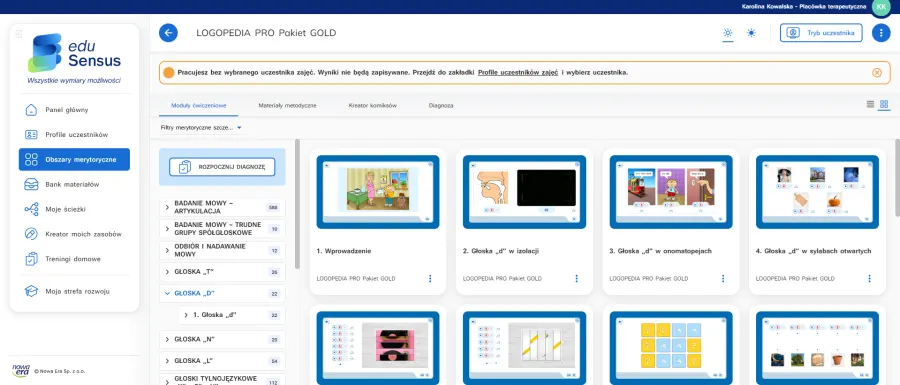Open Profile uczestników in the sidebar
Screen dimensions: 900x385
74,135
